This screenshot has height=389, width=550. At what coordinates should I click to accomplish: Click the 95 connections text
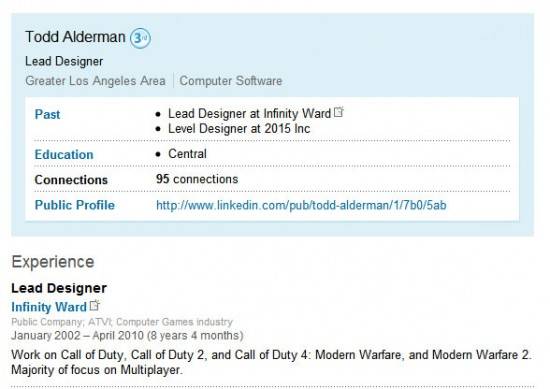(197, 179)
